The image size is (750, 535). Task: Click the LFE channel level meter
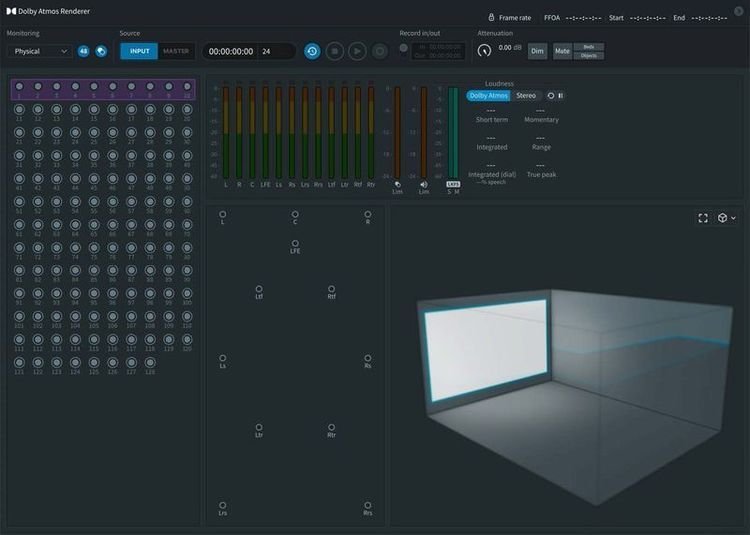coord(265,132)
